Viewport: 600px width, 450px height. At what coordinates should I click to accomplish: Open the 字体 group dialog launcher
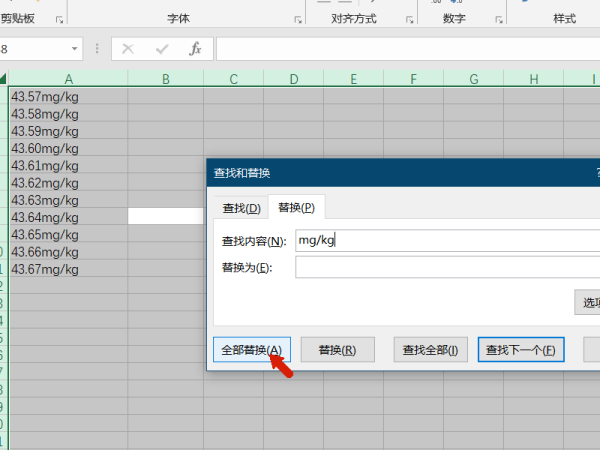[x=298, y=20]
